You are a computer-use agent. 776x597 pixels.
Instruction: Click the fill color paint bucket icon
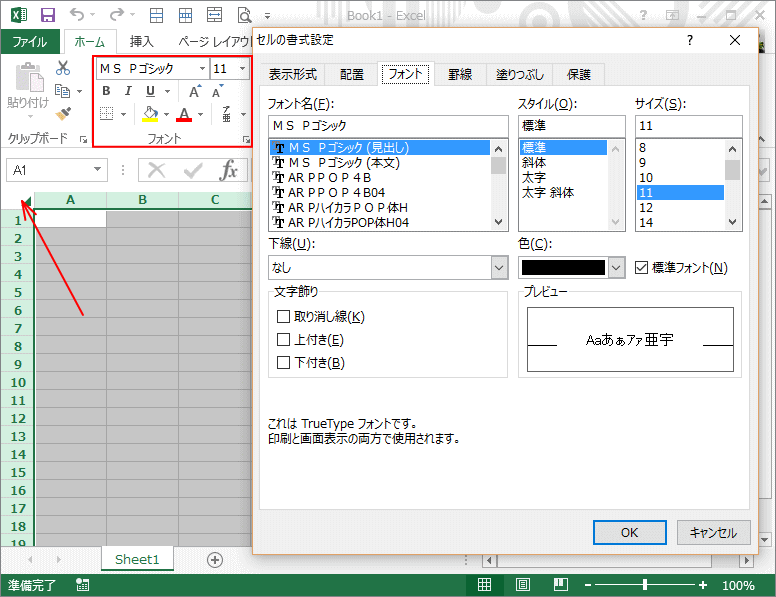click(x=150, y=114)
